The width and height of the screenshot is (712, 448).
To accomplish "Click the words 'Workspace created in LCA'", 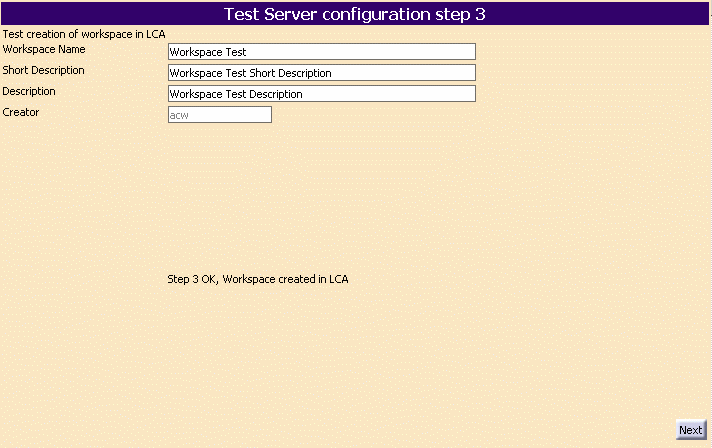I will click(285, 279).
